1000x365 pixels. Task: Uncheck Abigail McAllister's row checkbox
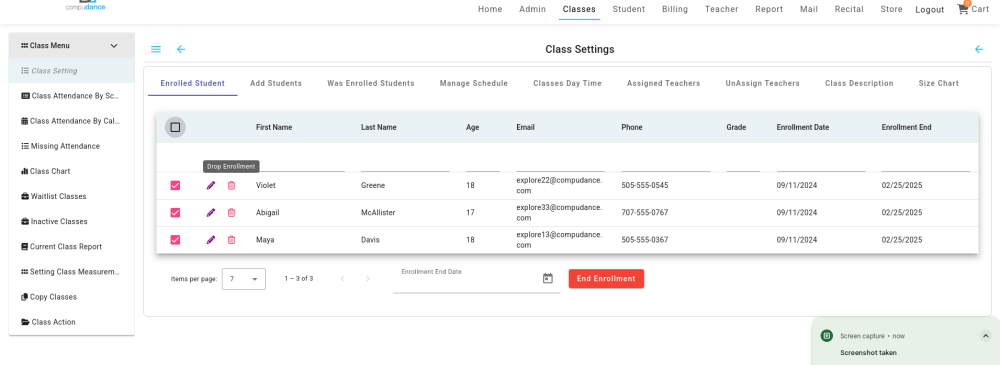coord(175,212)
